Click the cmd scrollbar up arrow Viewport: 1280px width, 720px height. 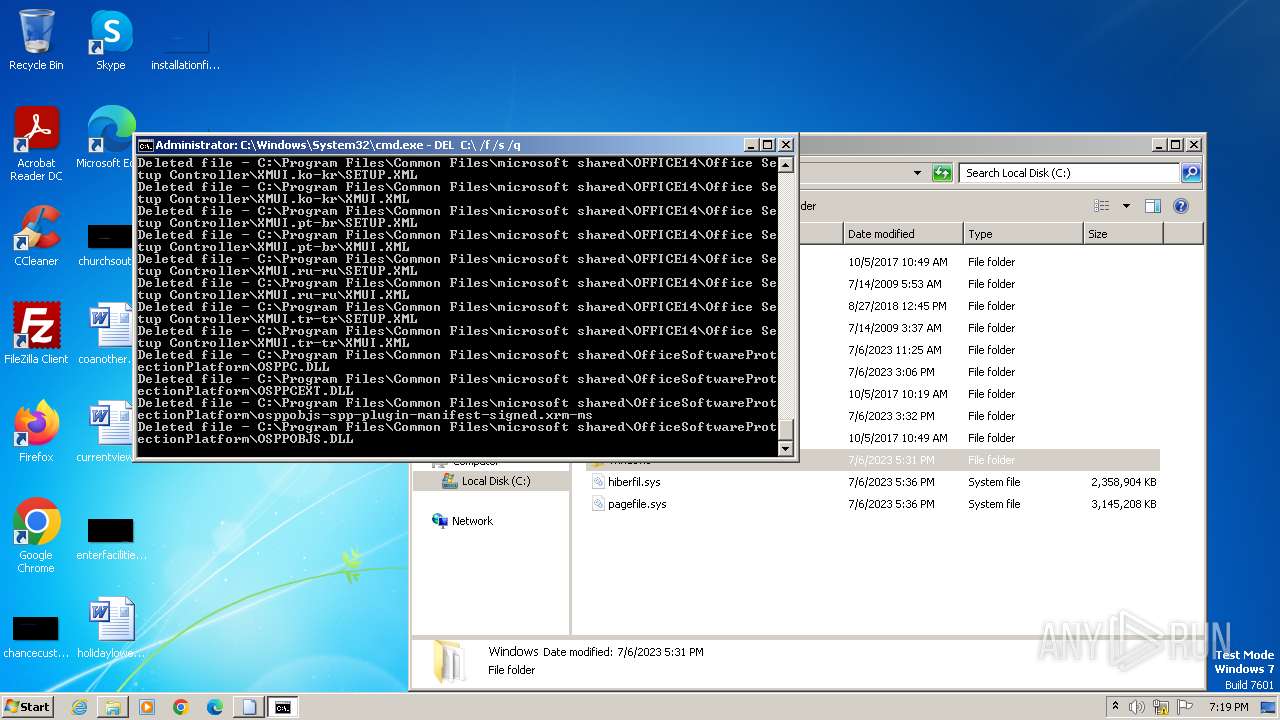785,165
